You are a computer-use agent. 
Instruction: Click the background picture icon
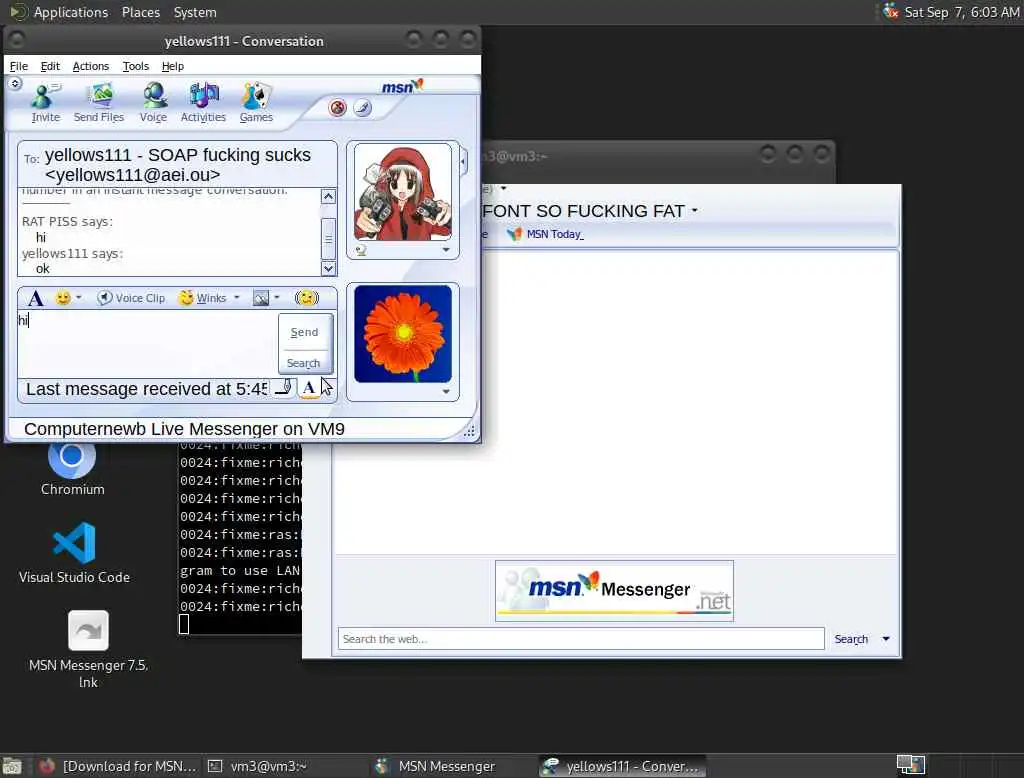click(261, 298)
